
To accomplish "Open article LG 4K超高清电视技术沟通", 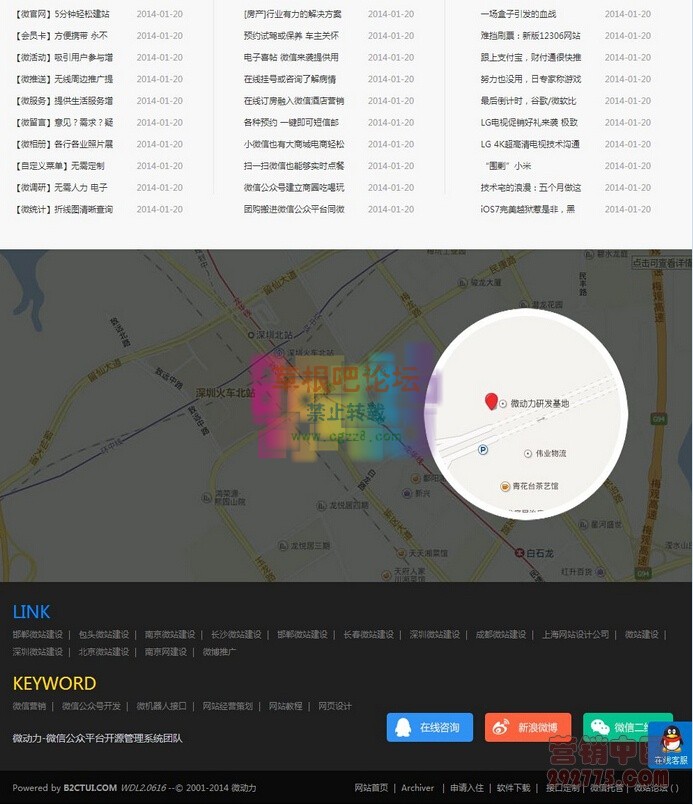I will [530, 144].
